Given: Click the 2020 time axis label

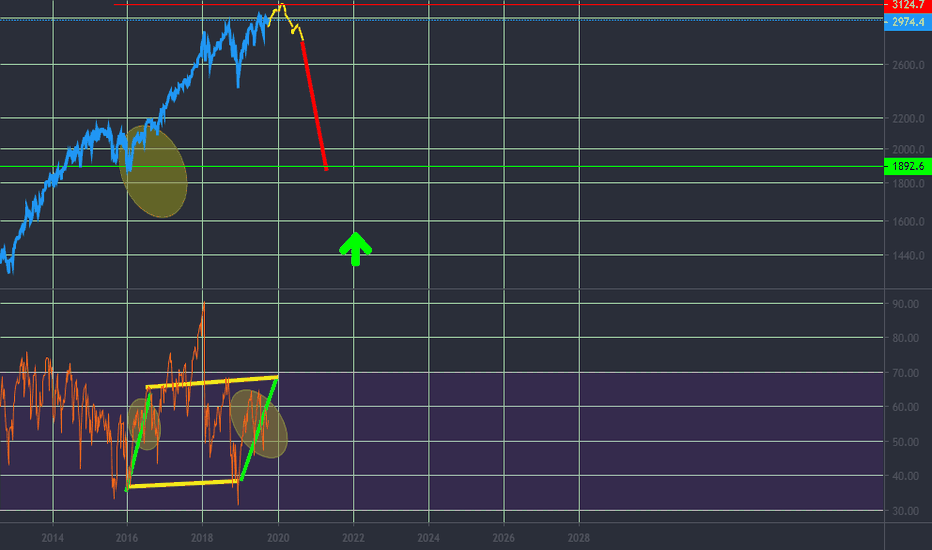Looking at the screenshot, I should [x=278, y=538].
